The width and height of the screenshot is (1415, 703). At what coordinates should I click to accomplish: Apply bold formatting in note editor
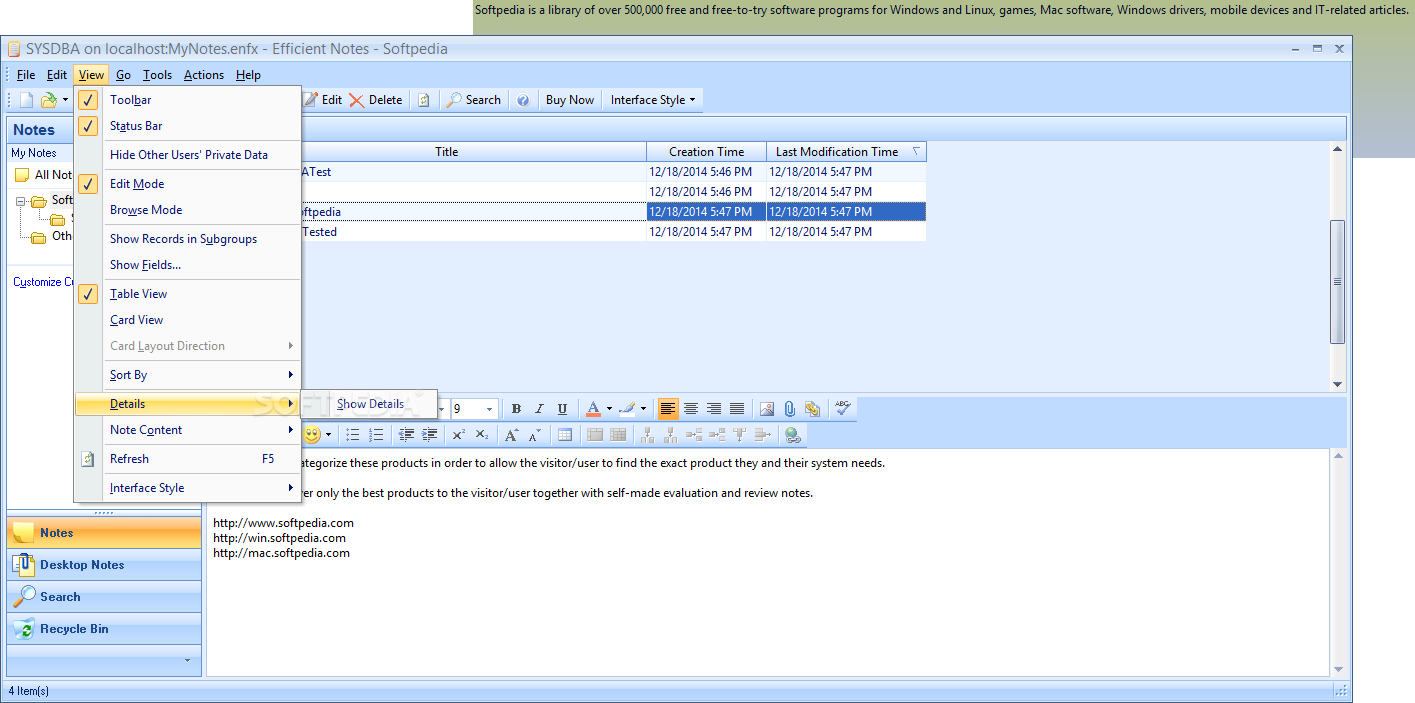point(516,408)
